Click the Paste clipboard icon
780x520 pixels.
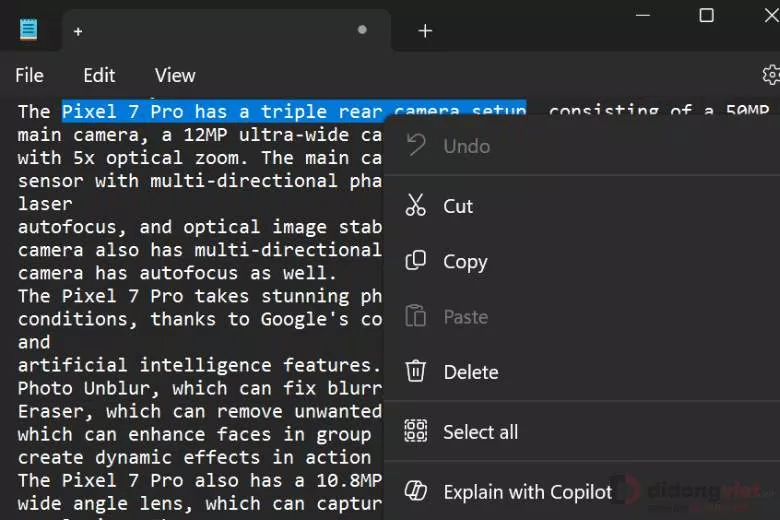click(415, 317)
